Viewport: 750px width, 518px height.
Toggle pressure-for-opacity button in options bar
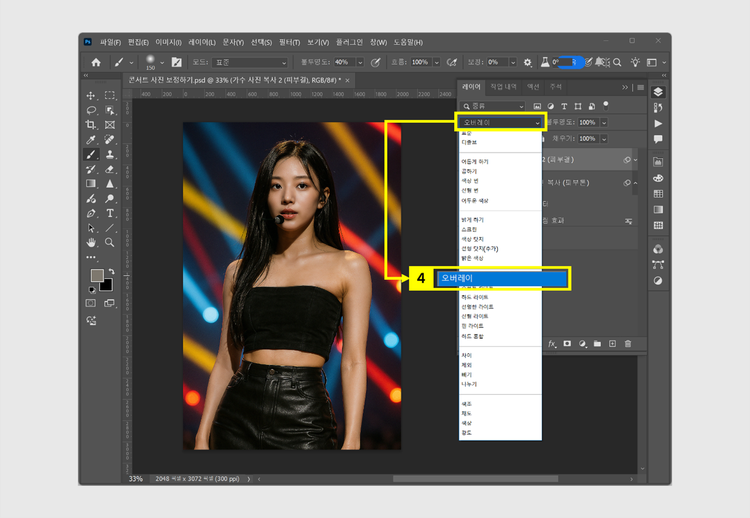pos(374,62)
